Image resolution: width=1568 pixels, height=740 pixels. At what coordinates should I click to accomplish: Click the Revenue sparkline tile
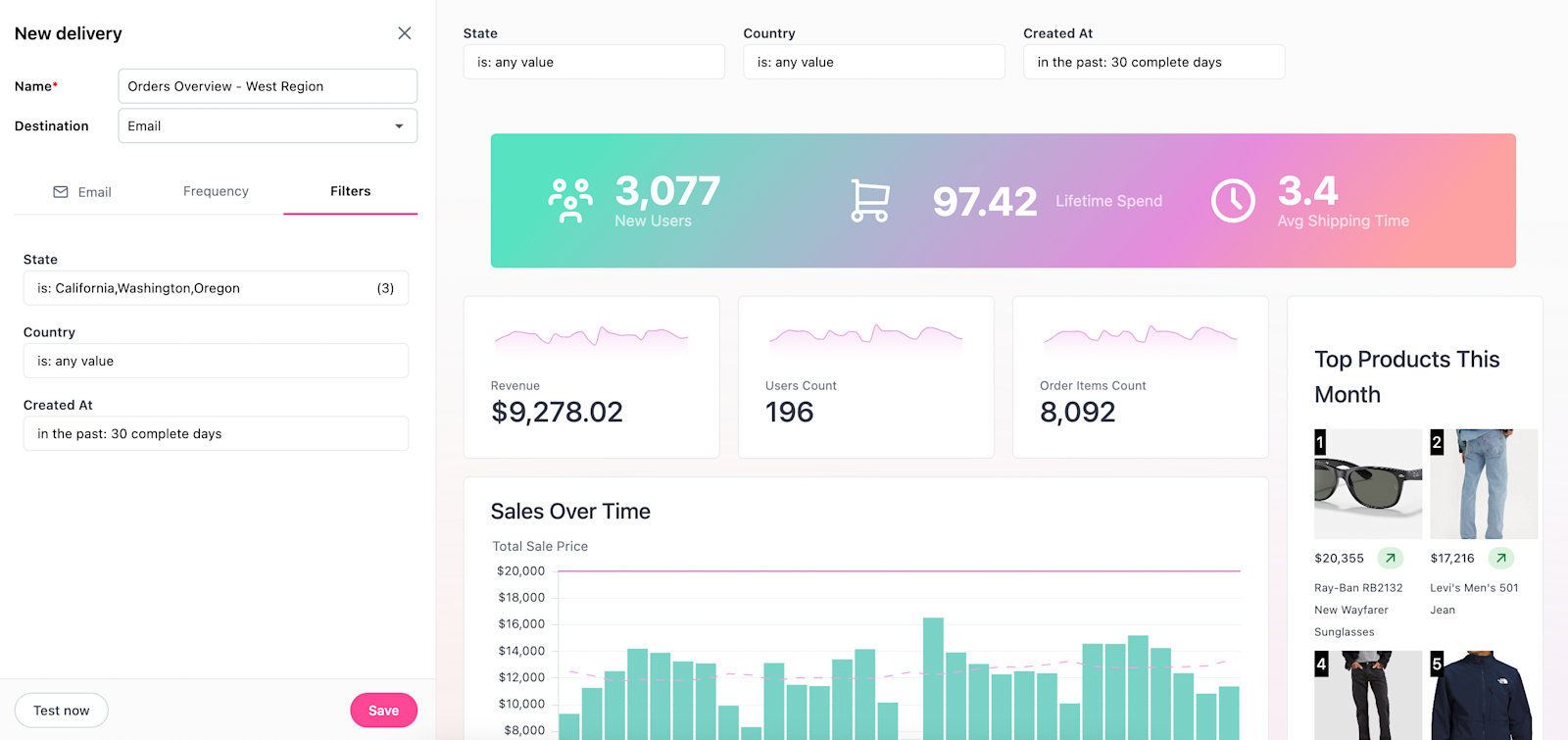tap(591, 377)
